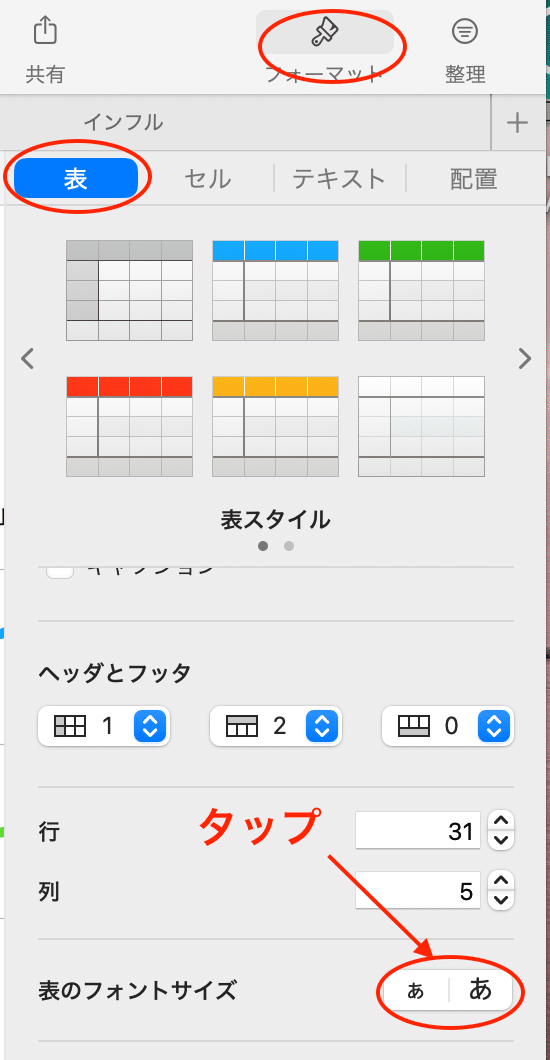
Task: Choose the red header table style
Action: (130, 427)
